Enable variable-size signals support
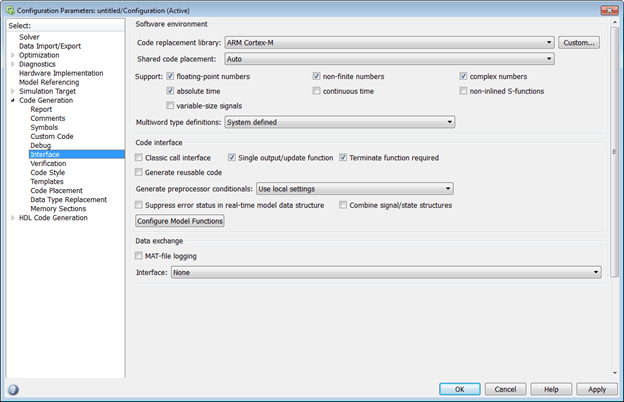The image size is (624, 402). tap(171, 105)
